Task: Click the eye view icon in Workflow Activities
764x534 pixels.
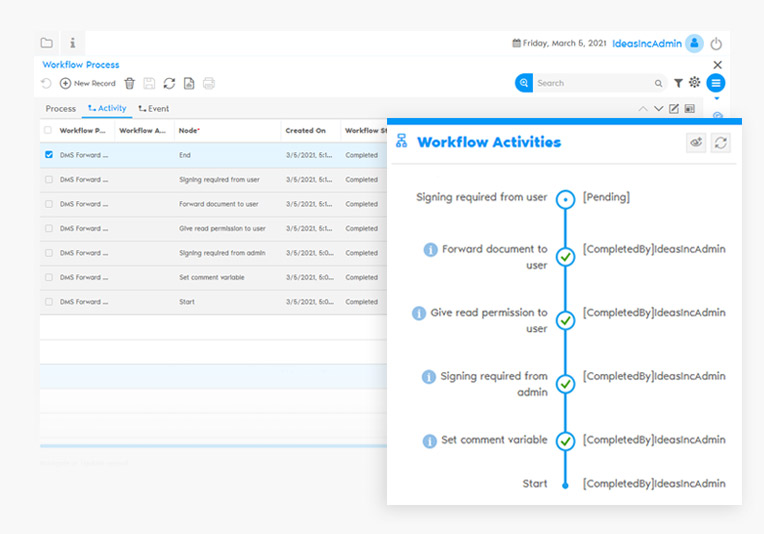Action: (696, 143)
